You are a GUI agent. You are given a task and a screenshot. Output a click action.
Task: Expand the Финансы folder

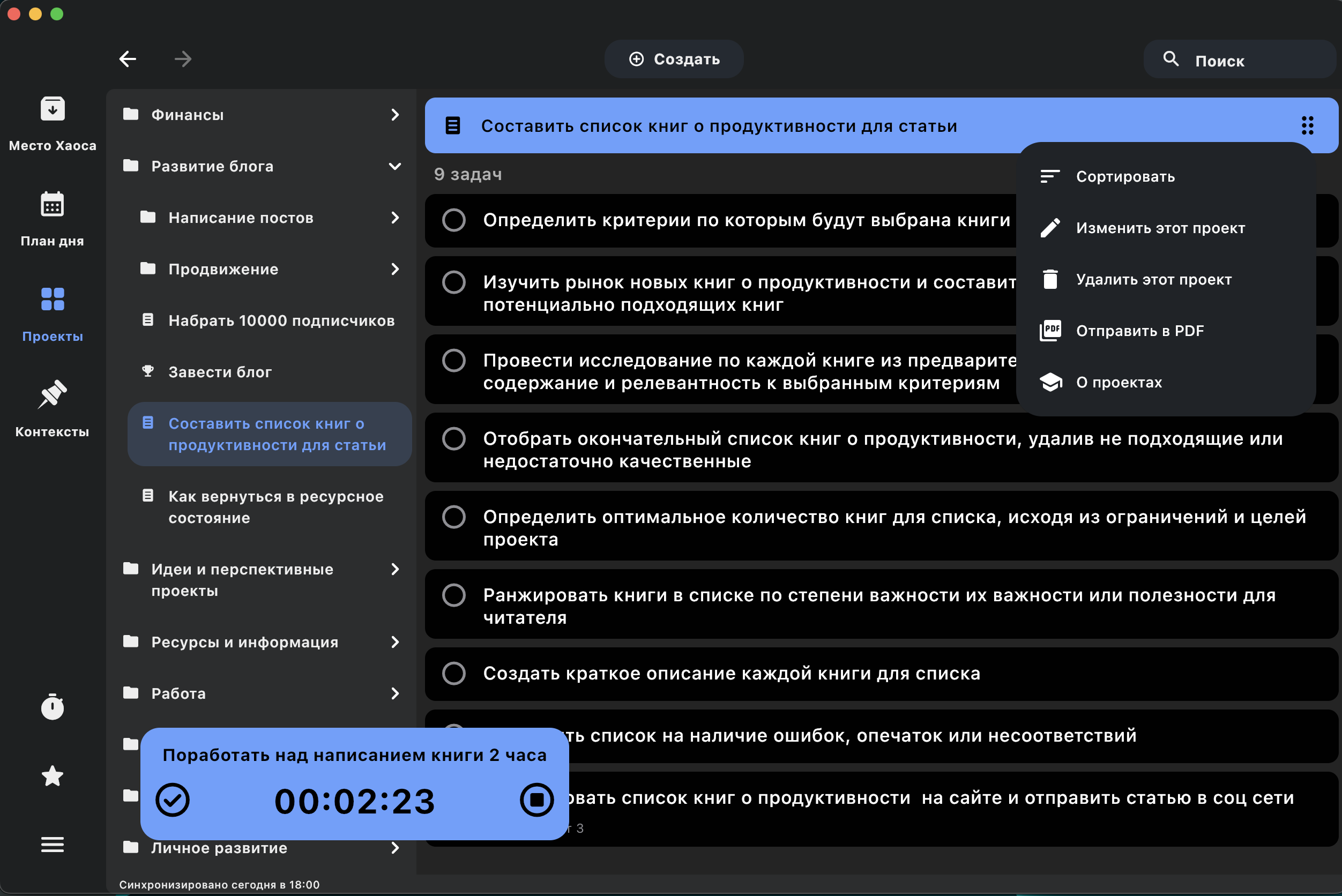click(395, 115)
